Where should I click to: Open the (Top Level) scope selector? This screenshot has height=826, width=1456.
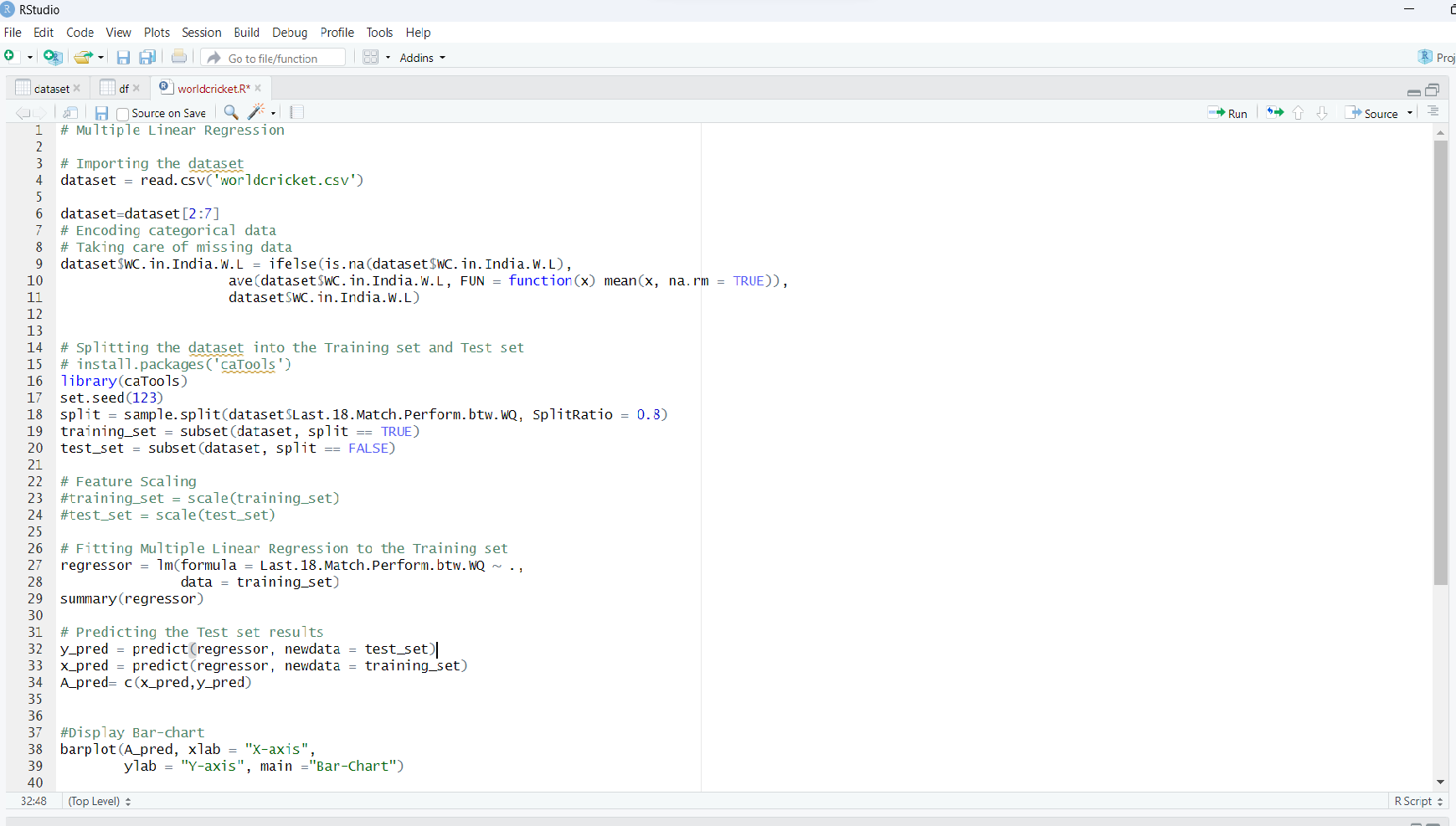pyautogui.click(x=100, y=802)
